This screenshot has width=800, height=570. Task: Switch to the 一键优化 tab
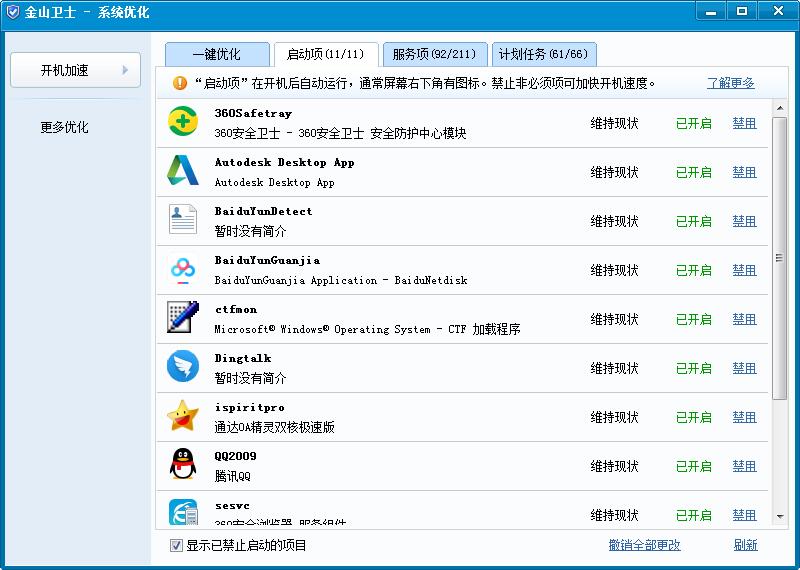pos(217,54)
